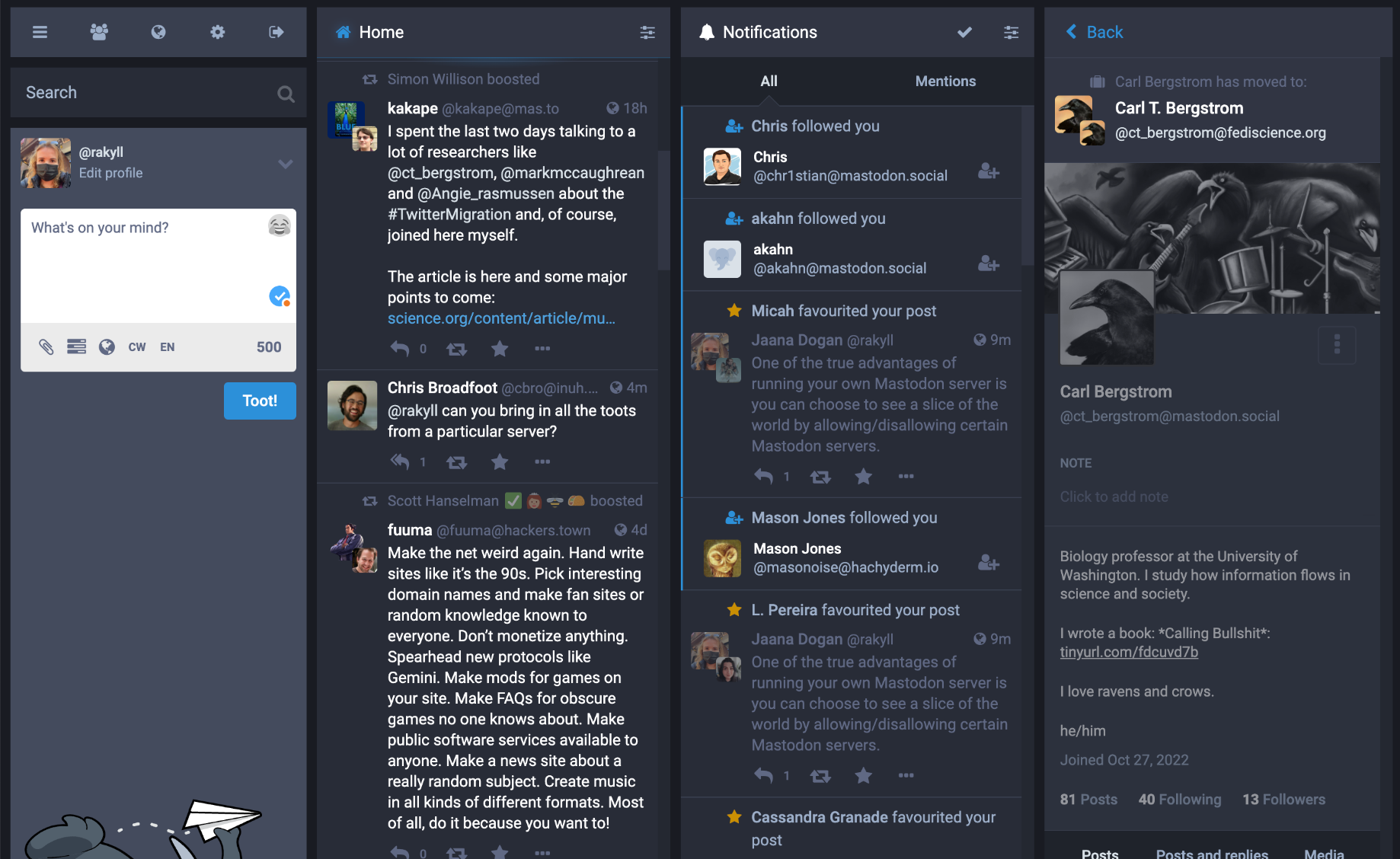Image resolution: width=1400 pixels, height=859 pixels.
Task: Open the preferences gear icon
Action: point(217,32)
